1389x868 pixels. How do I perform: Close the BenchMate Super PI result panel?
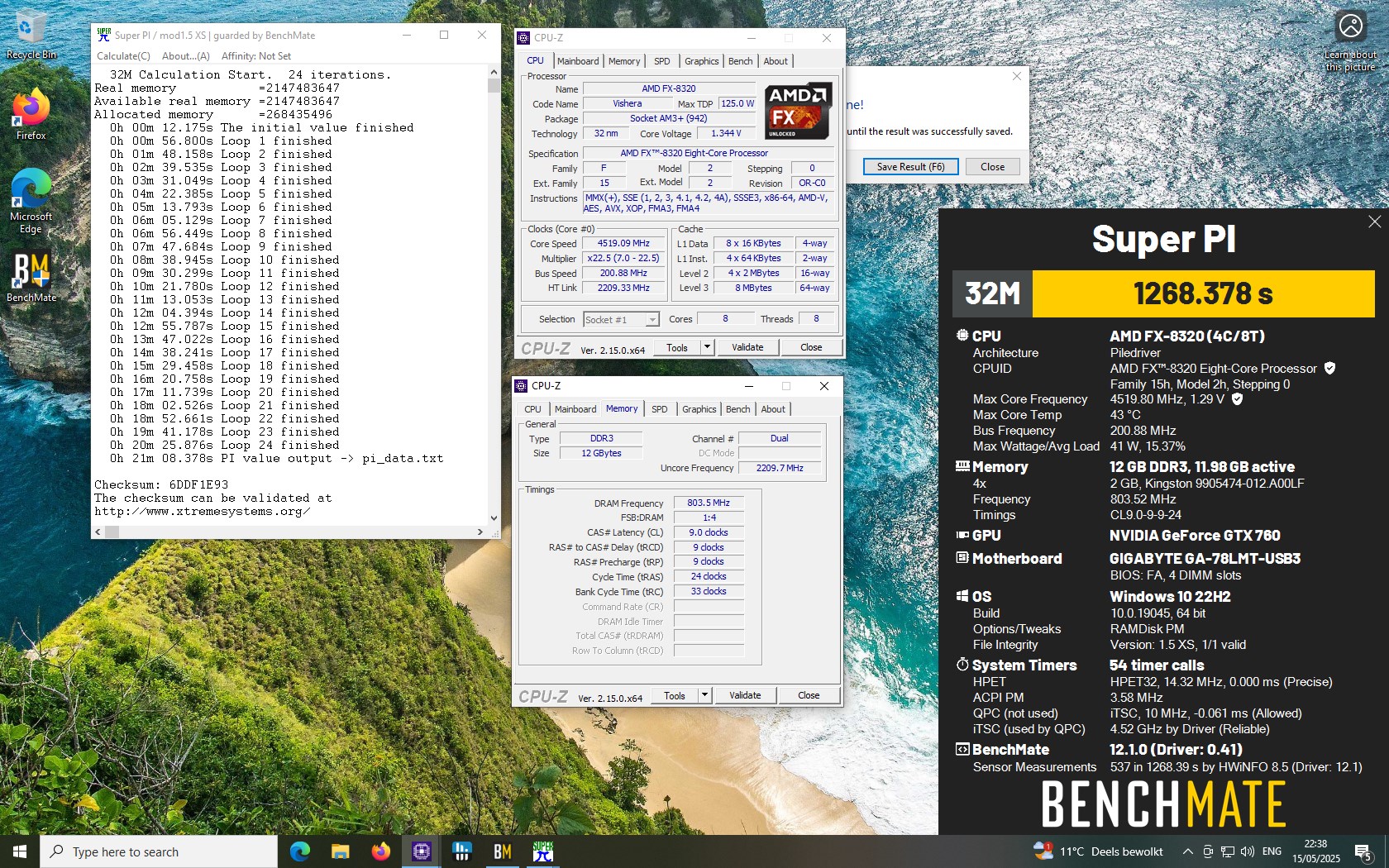click(x=1374, y=222)
